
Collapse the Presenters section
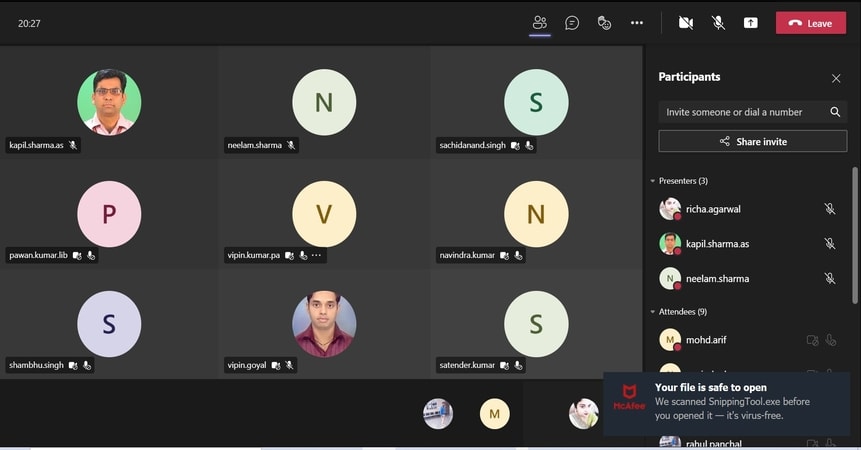(x=653, y=181)
